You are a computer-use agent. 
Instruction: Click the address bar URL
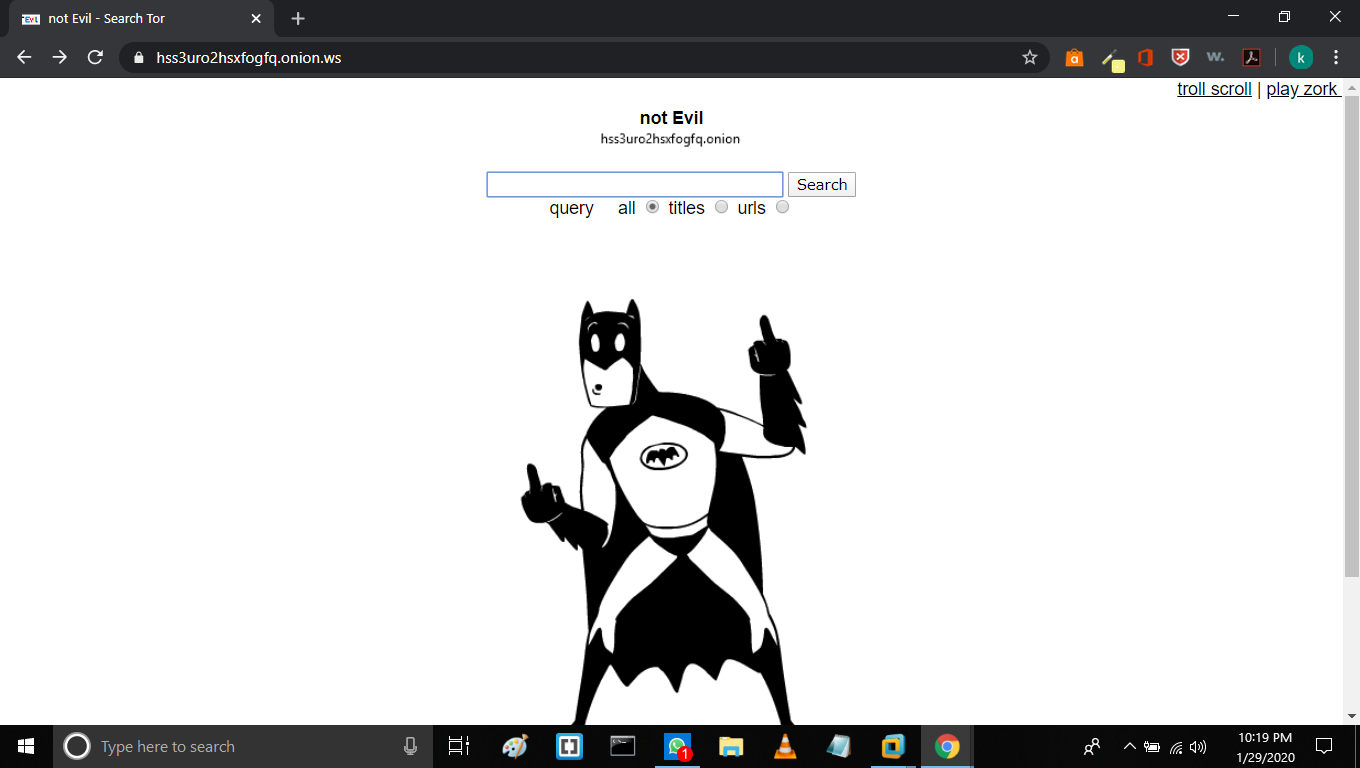click(x=249, y=57)
